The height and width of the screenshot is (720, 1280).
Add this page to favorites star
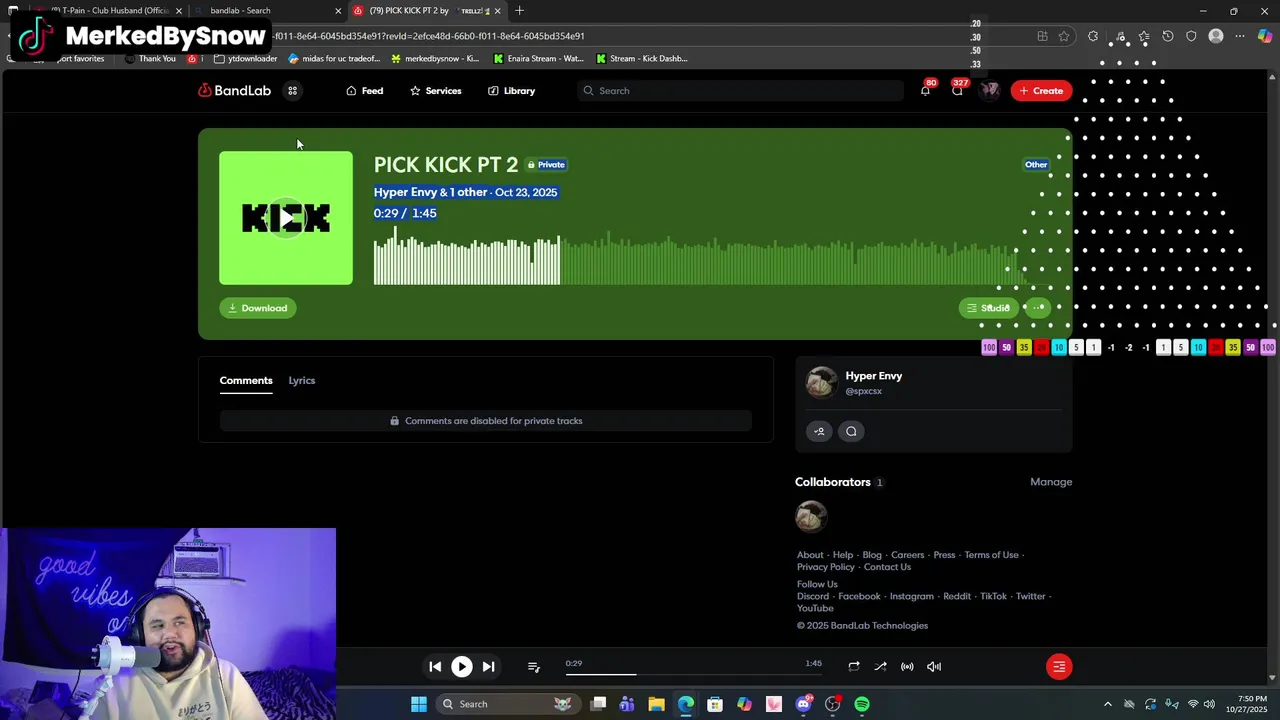click(1064, 36)
